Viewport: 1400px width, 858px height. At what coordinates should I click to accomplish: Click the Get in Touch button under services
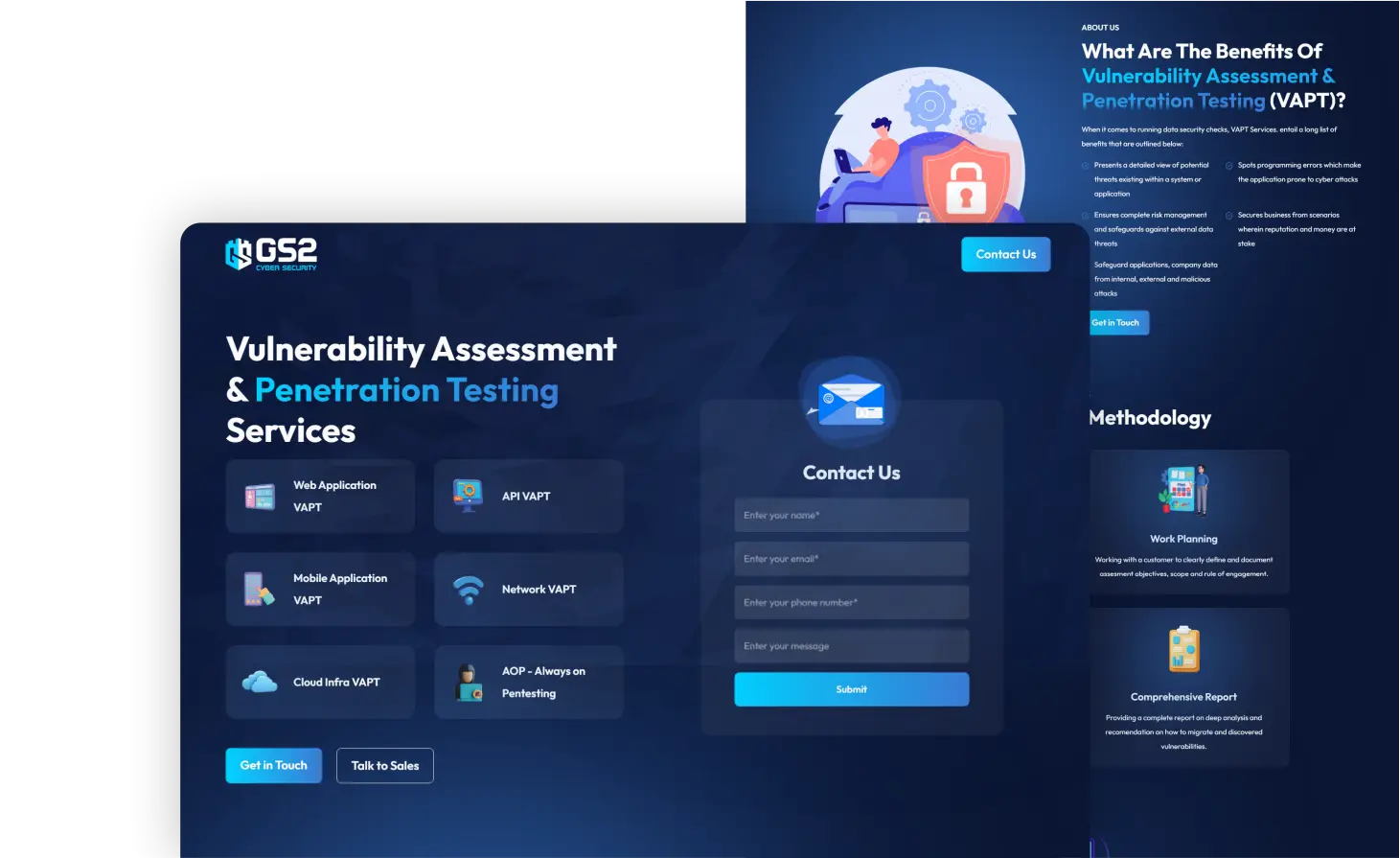(x=274, y=765)
